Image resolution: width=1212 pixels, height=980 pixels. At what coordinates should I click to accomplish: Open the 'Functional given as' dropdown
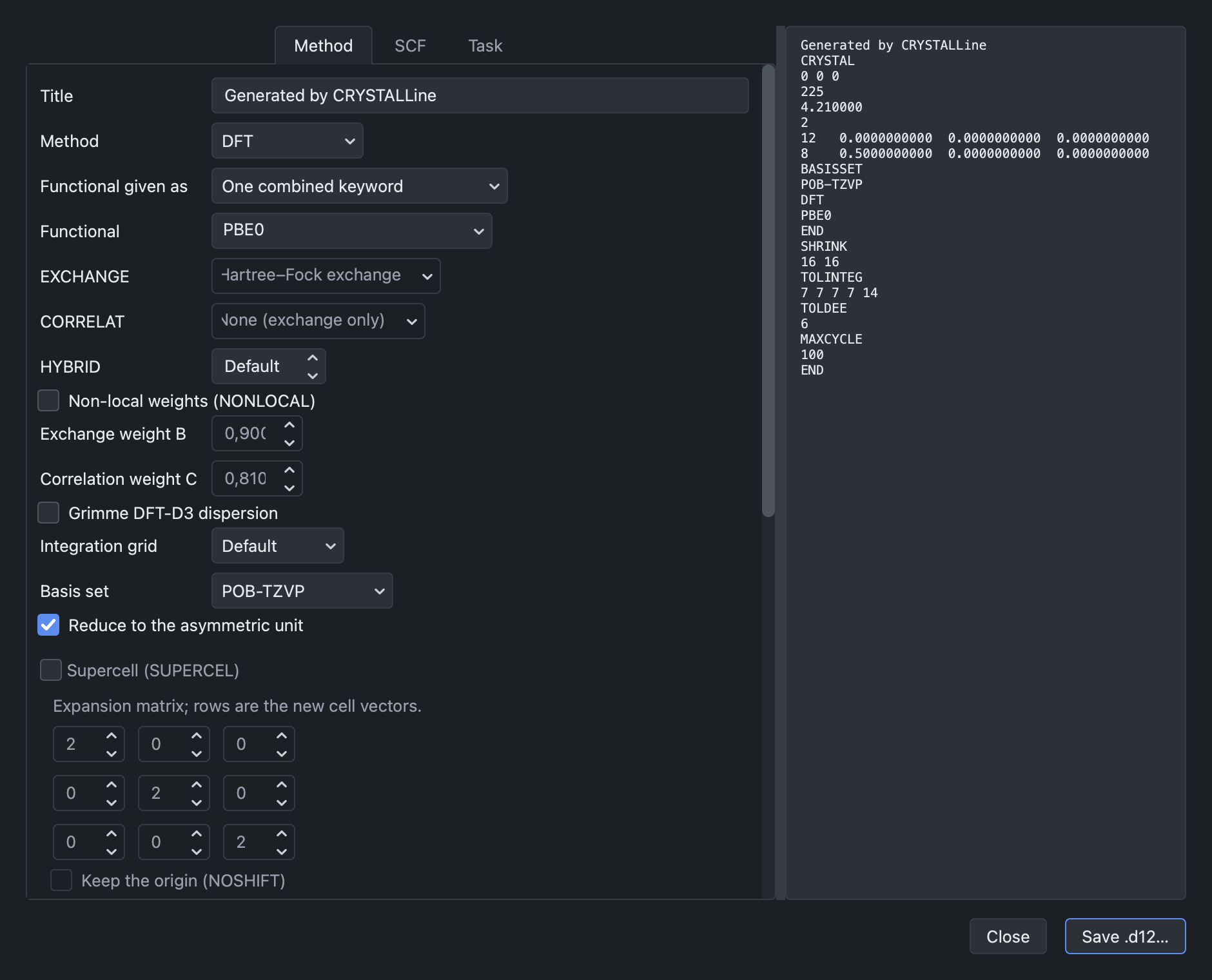[360, 186]
